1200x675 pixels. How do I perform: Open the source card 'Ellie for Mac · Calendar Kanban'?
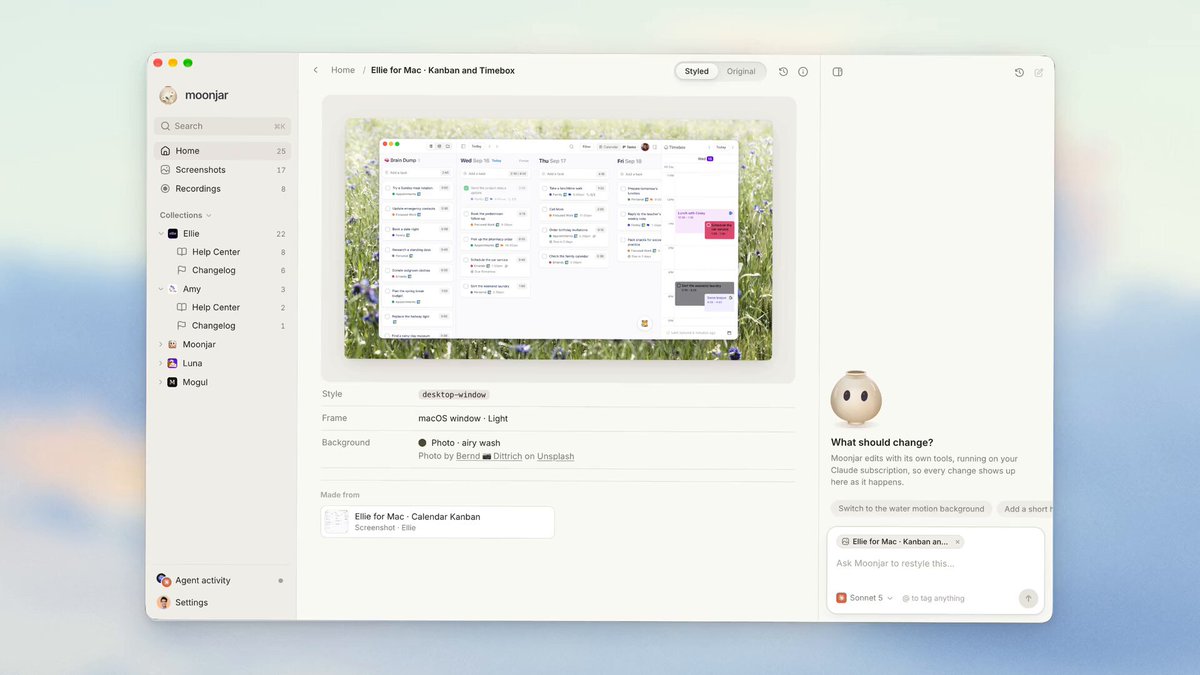pos(437,522)
